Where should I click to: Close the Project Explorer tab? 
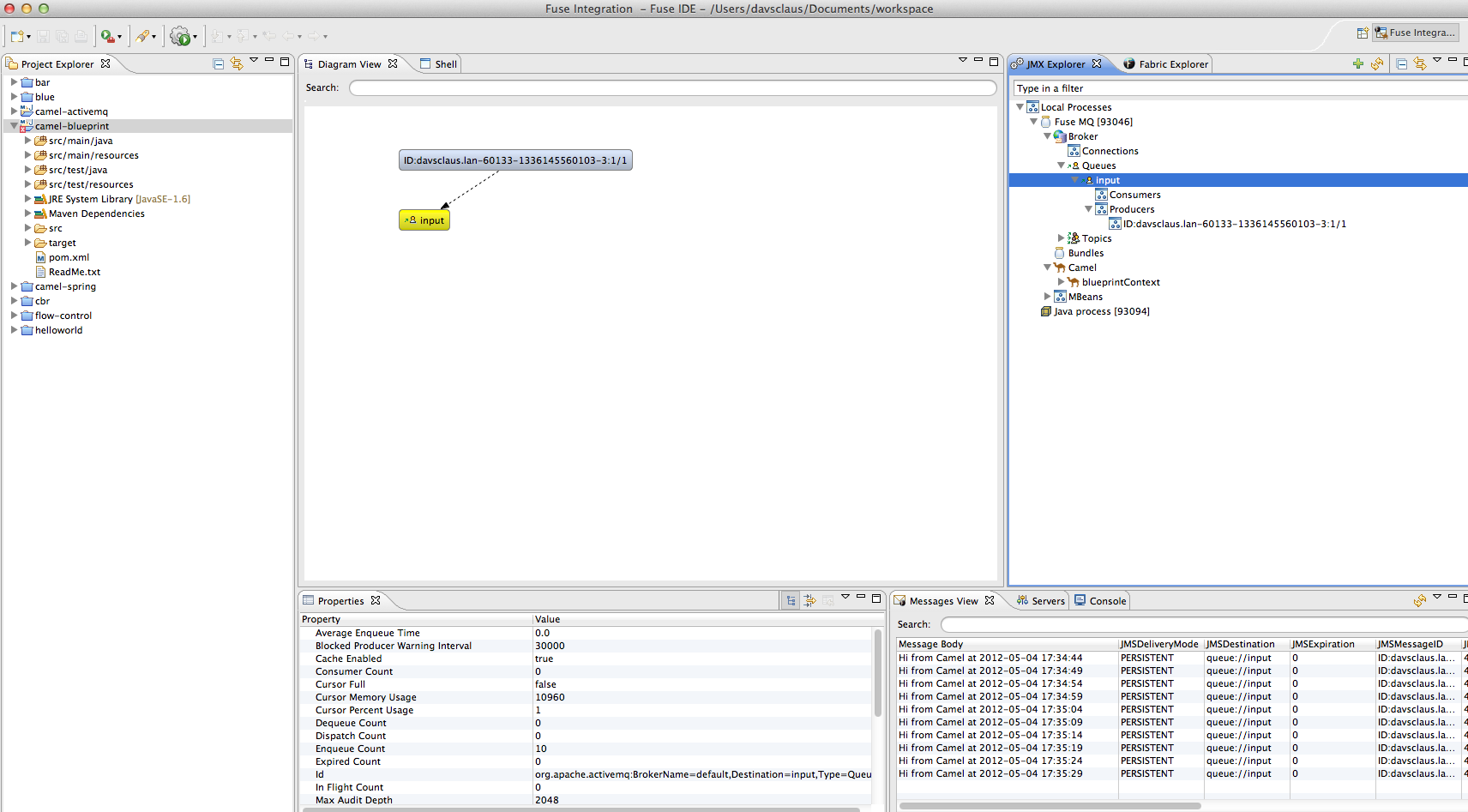click(x=105, y=63)
